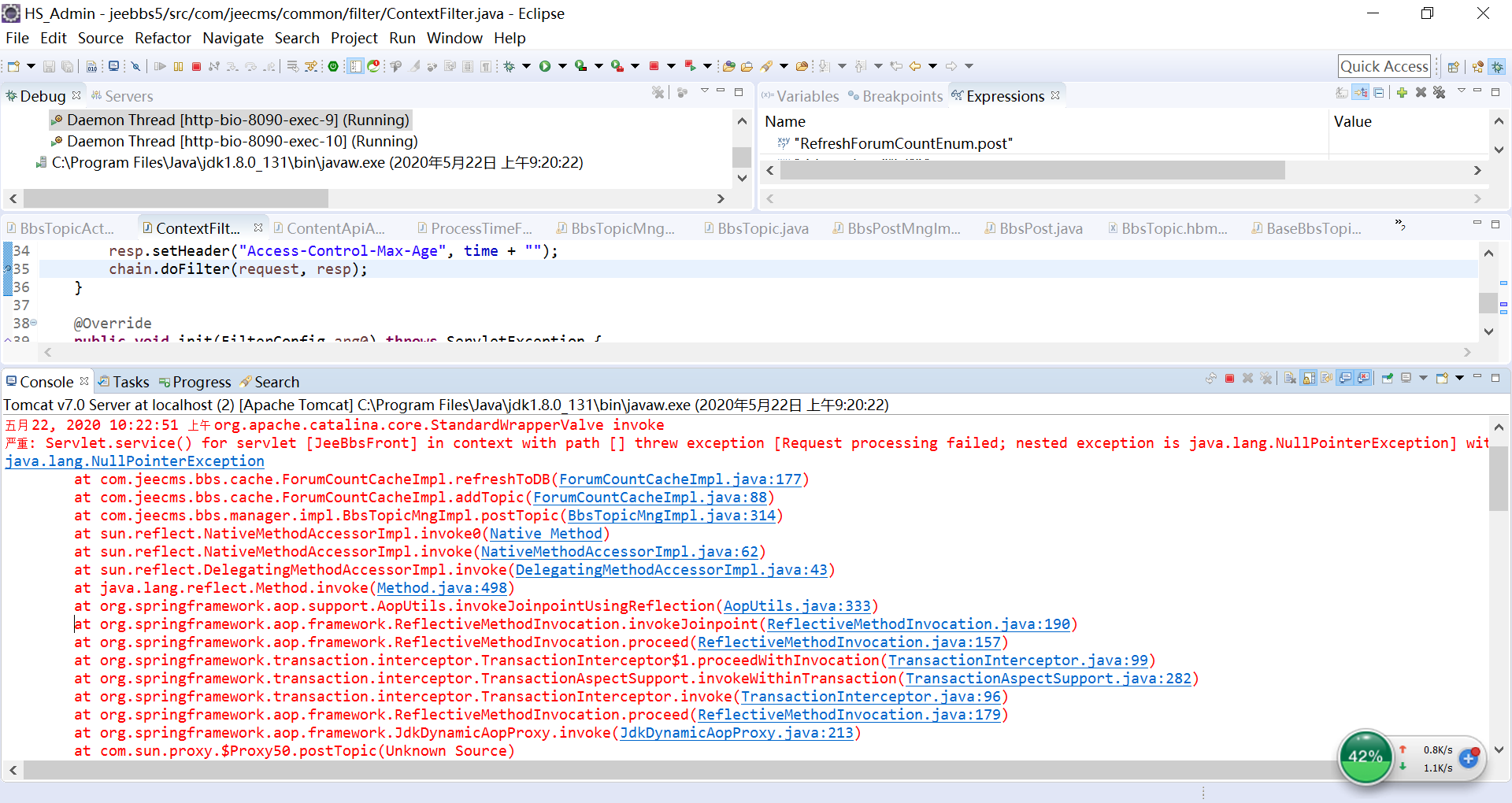Open the Debug perspective button at top right
The image size is (1512, 803).
click(1497, 67)
